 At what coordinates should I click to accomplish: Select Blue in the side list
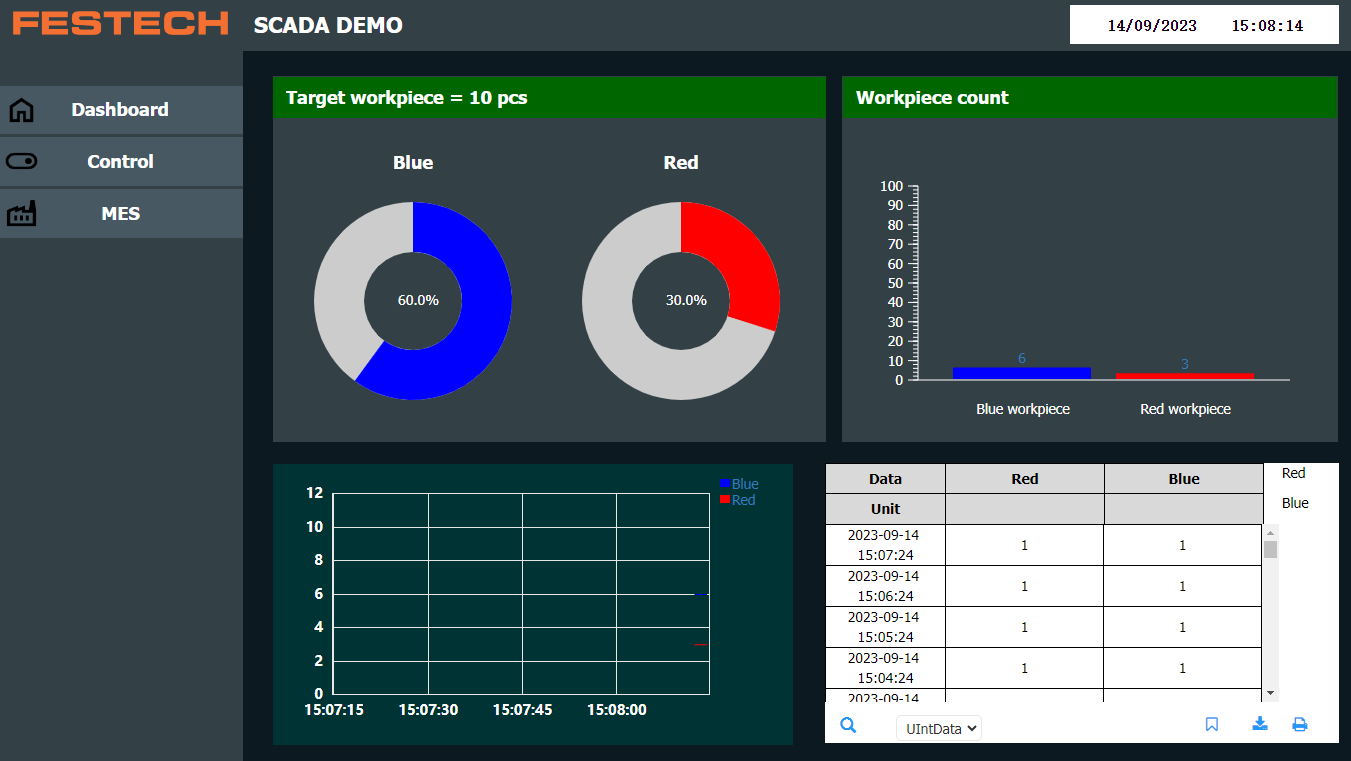tap(1295, 503)
